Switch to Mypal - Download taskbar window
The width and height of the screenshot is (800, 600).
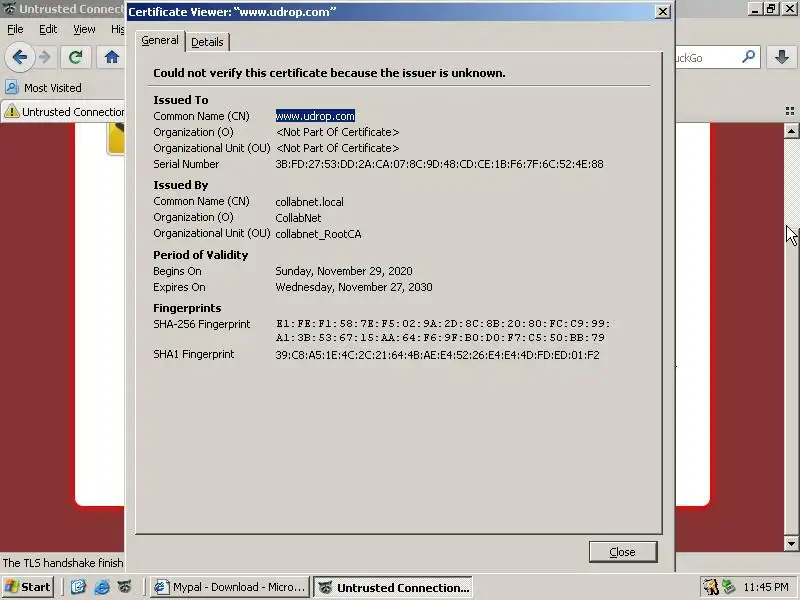230,587
